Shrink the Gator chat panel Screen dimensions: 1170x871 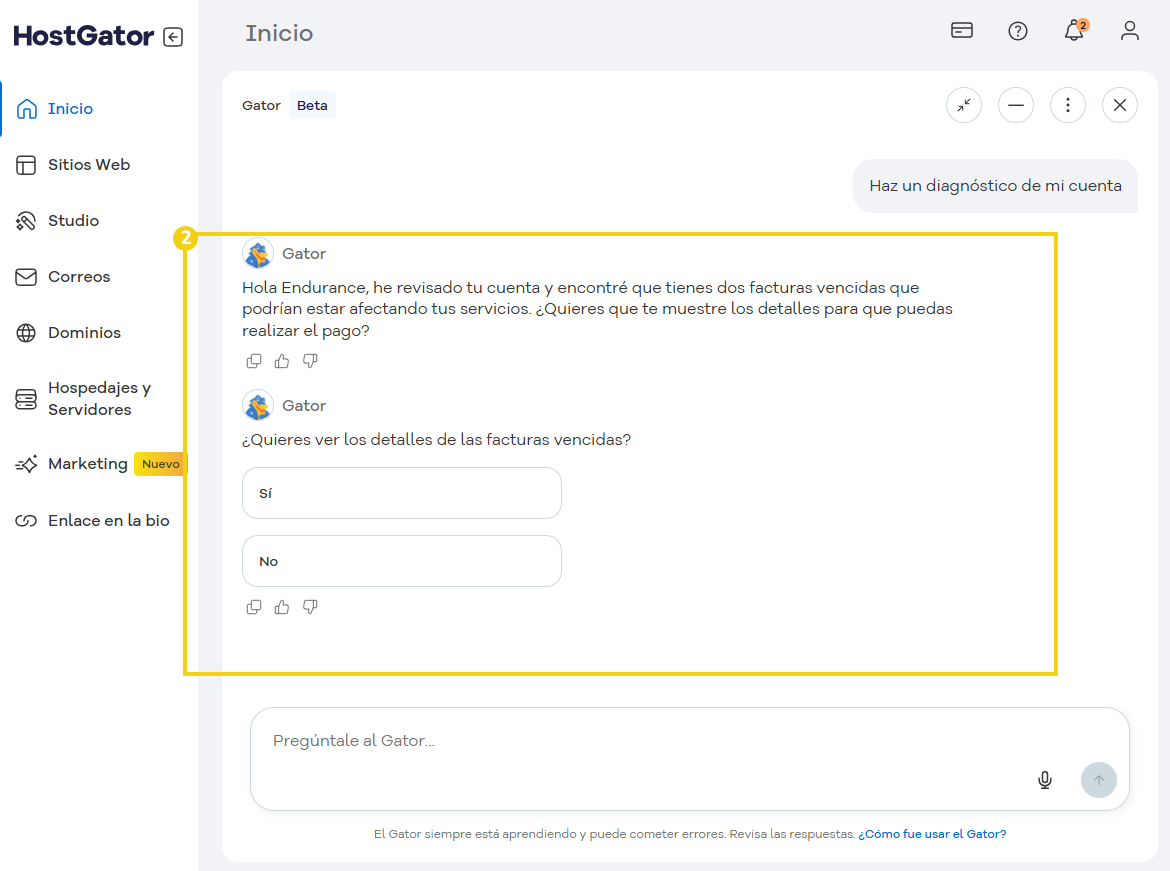tap(964, 105)
